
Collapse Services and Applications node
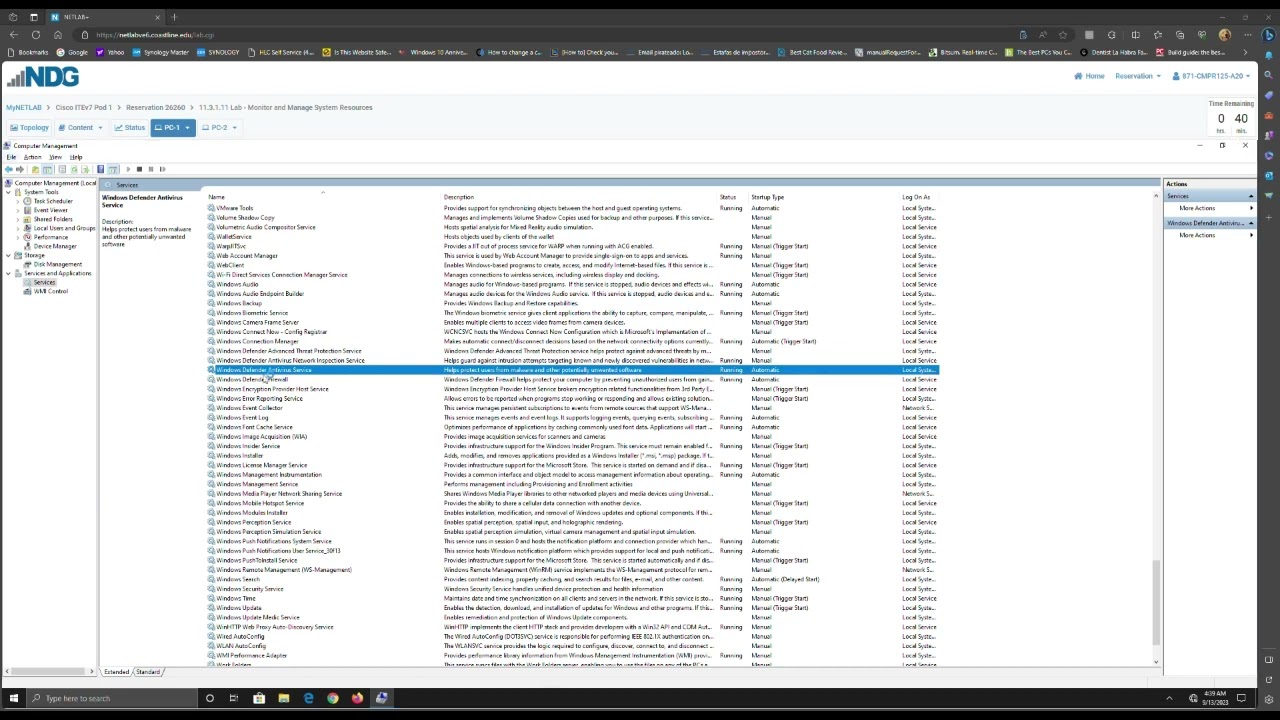pyautogui.click(x=8, y=273)
